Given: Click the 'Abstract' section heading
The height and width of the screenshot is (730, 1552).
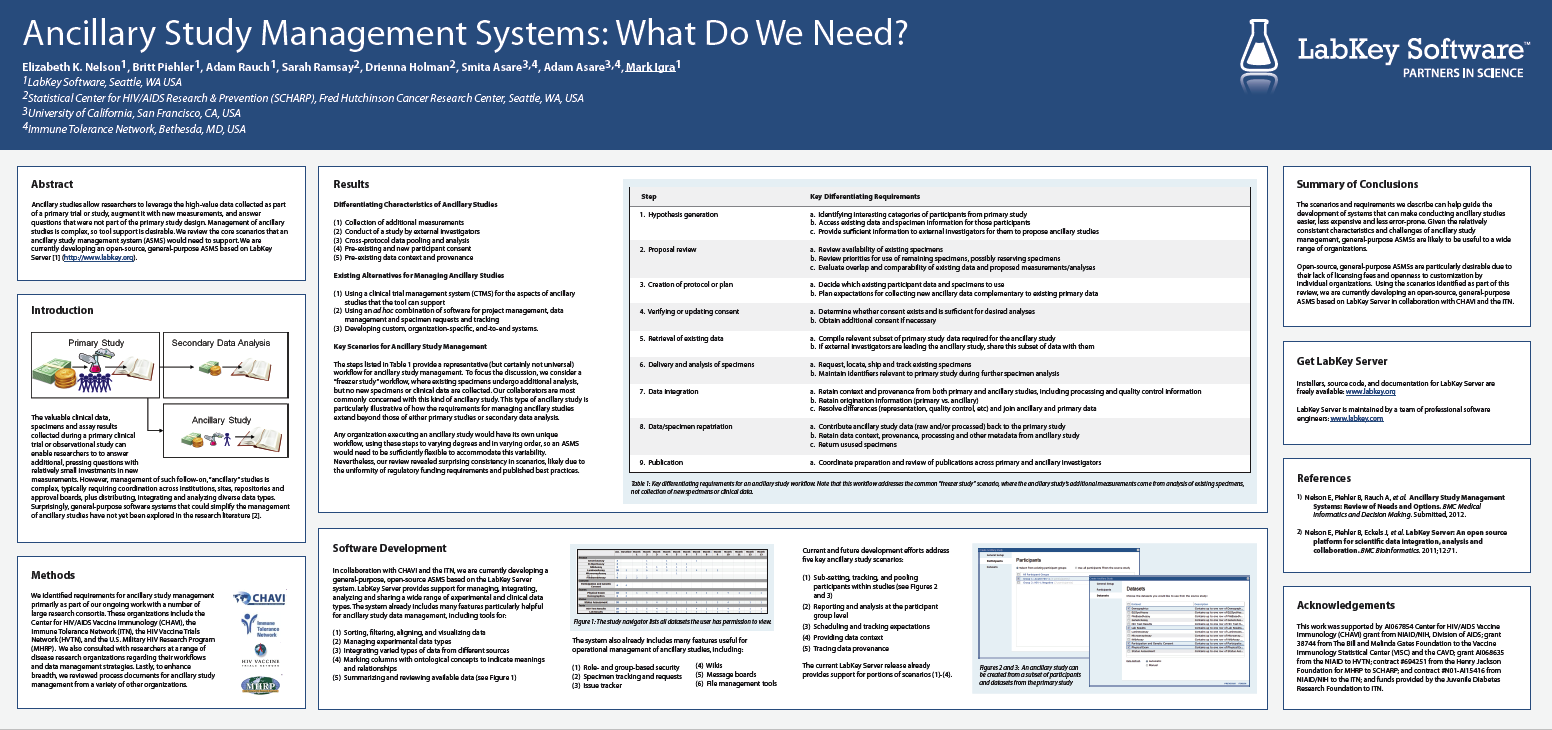Looking at the screenshot, I should tap(52, 184).
